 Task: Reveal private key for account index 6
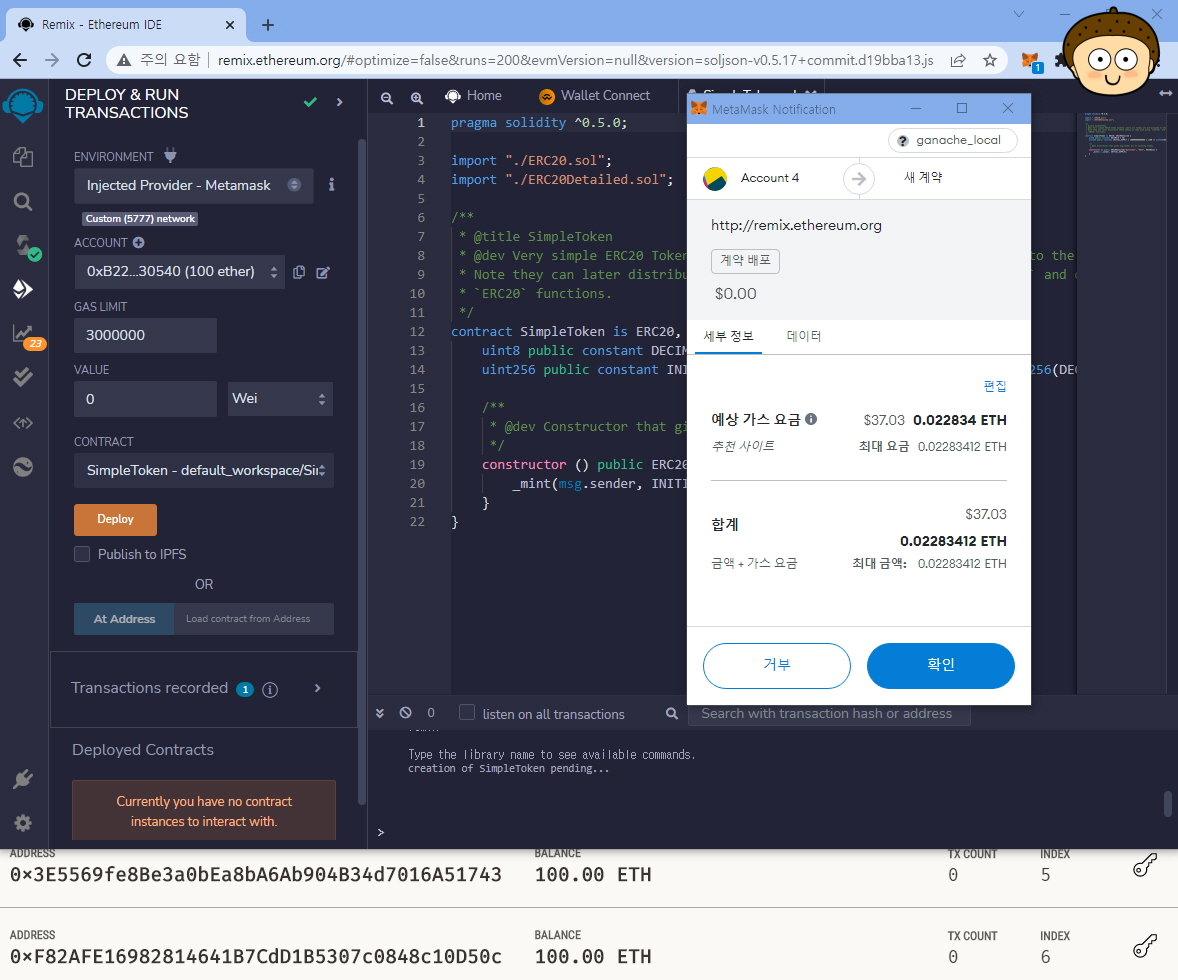pyautogui.click(x=1145, y=946)
